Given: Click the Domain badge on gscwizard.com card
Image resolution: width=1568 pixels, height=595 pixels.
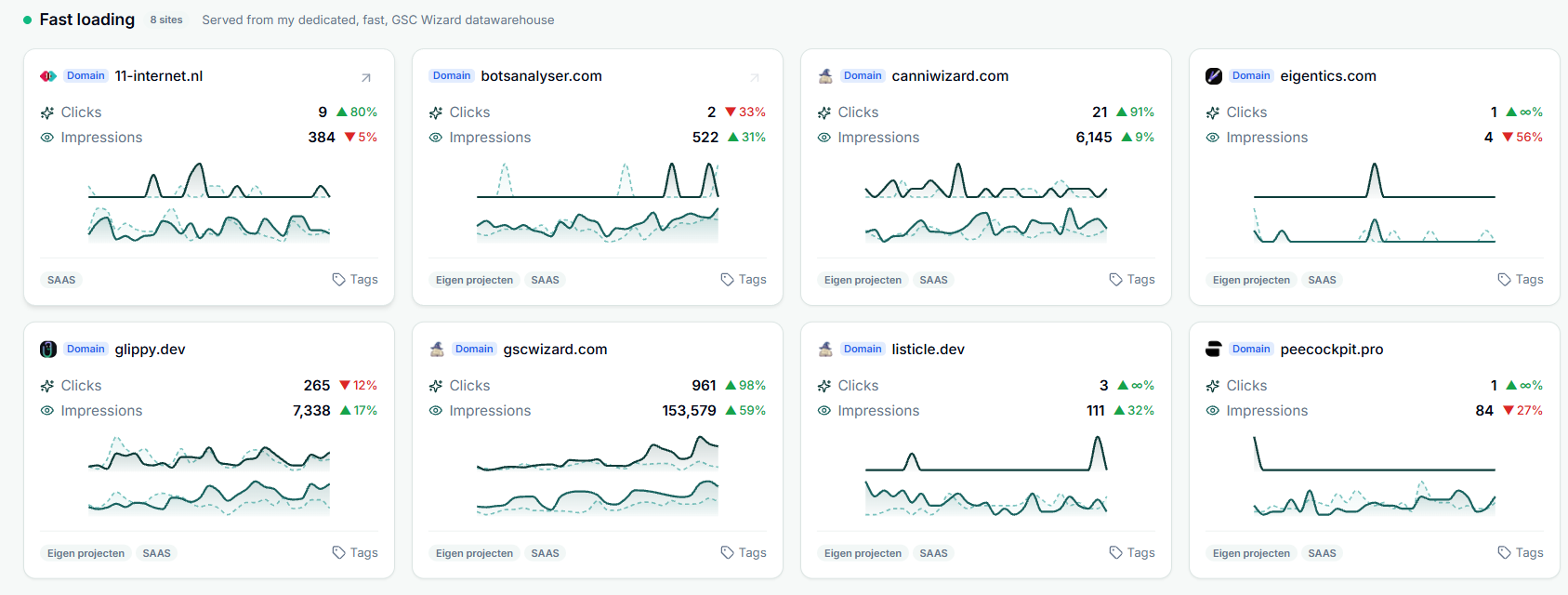Looking at the screenshot, I should pyautogui.click(x=474, y=350).
